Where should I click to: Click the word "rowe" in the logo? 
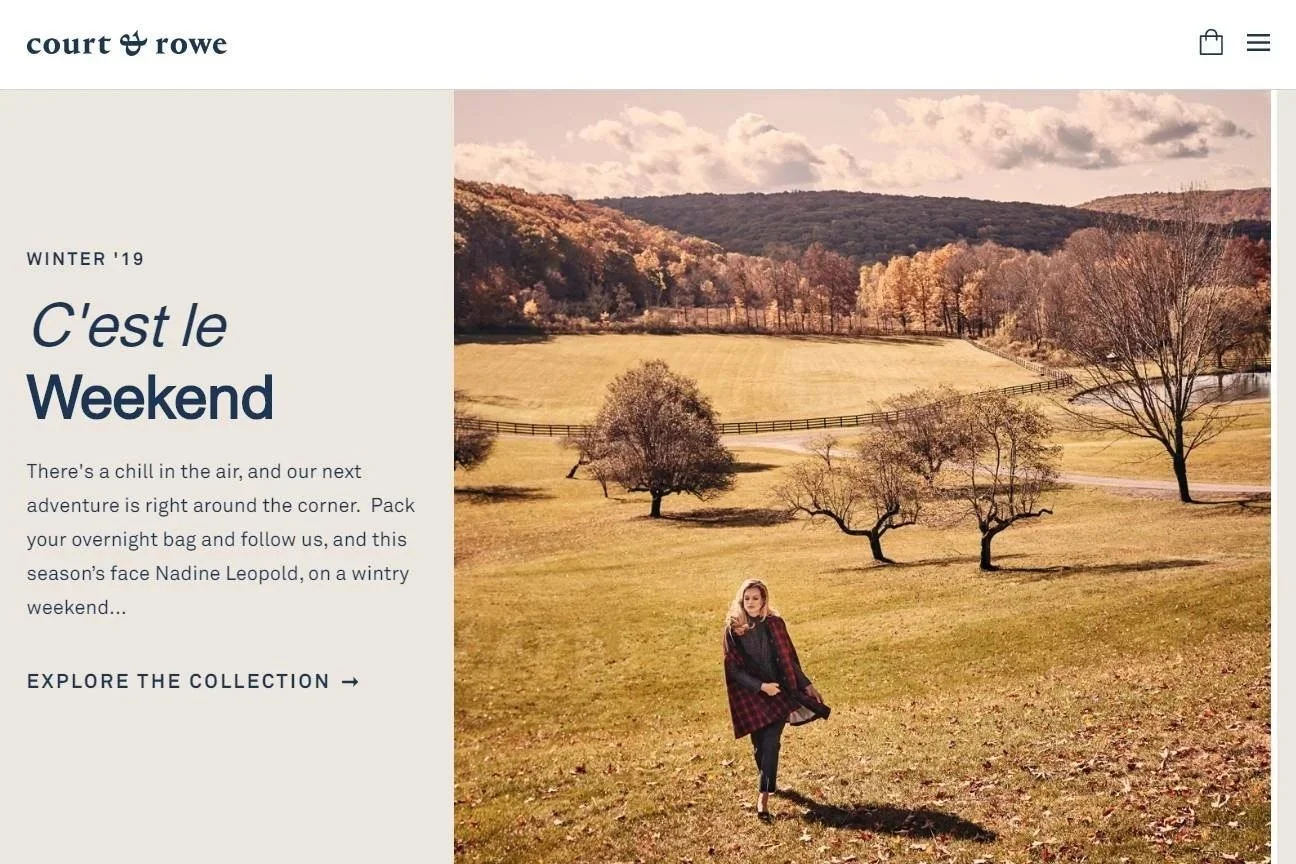pyautogui.click(x=191, y=44)
